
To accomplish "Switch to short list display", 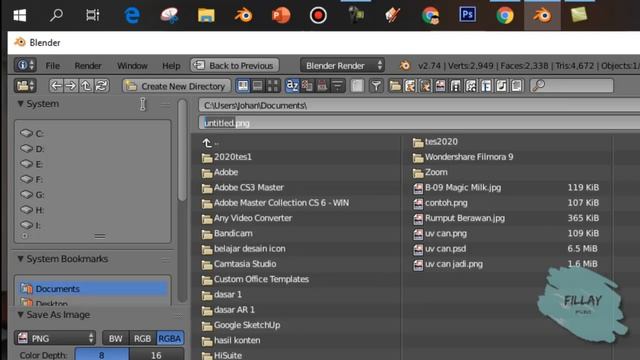I will point(243,86).
